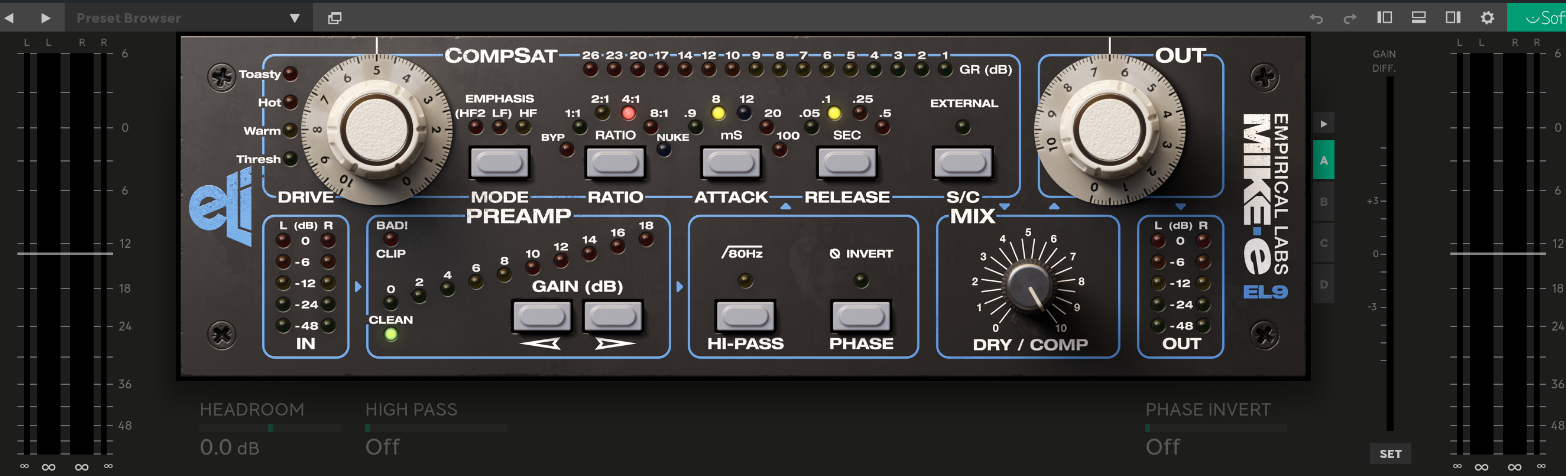This screenshot has height=476, width=1566.
Task: Click blue up triangle below OUT knob left
Action: (1053, 207)
